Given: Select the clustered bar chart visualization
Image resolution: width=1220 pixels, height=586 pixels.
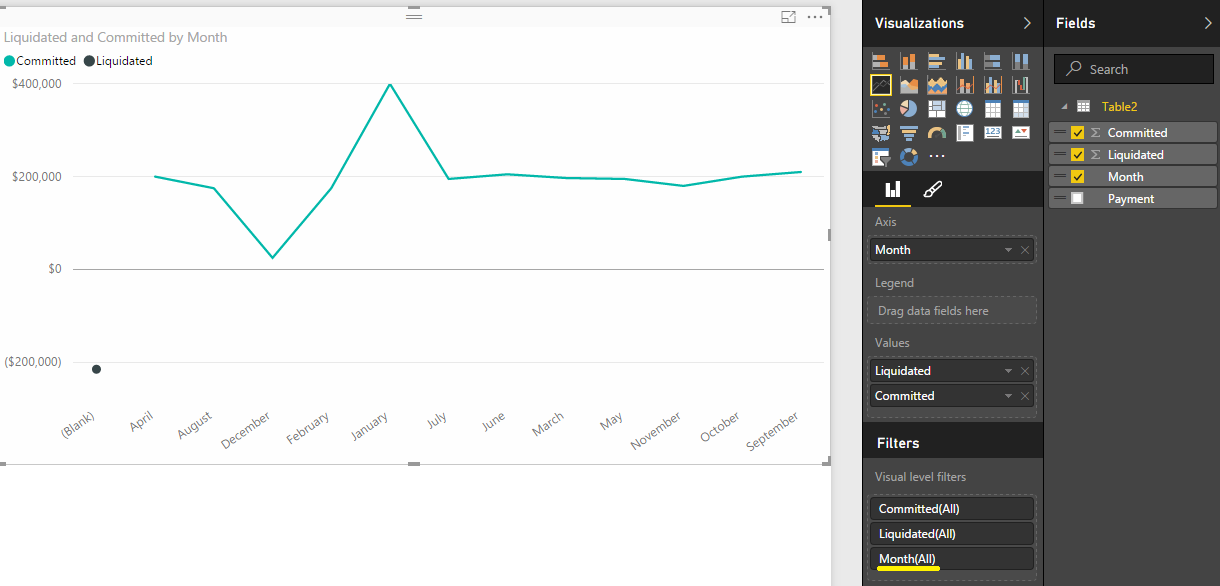Looking at the screenshot, I should click(x=937, y=61).
